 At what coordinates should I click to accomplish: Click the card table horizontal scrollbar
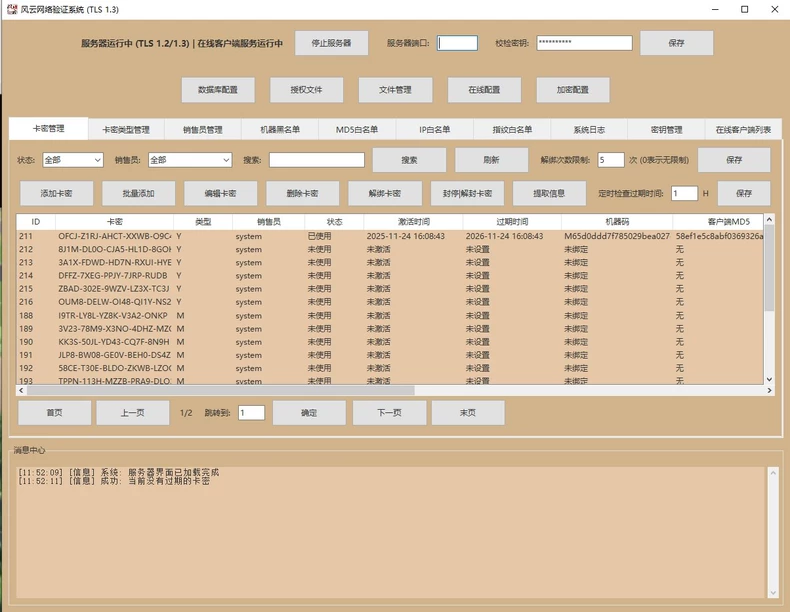[220, 390]
